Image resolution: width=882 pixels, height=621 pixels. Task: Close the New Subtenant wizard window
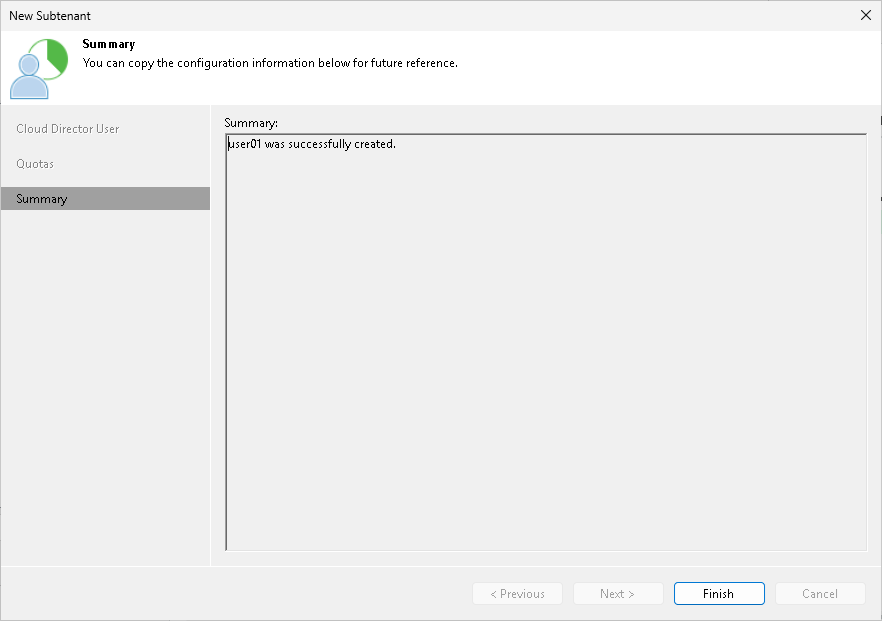click(865, 15)
